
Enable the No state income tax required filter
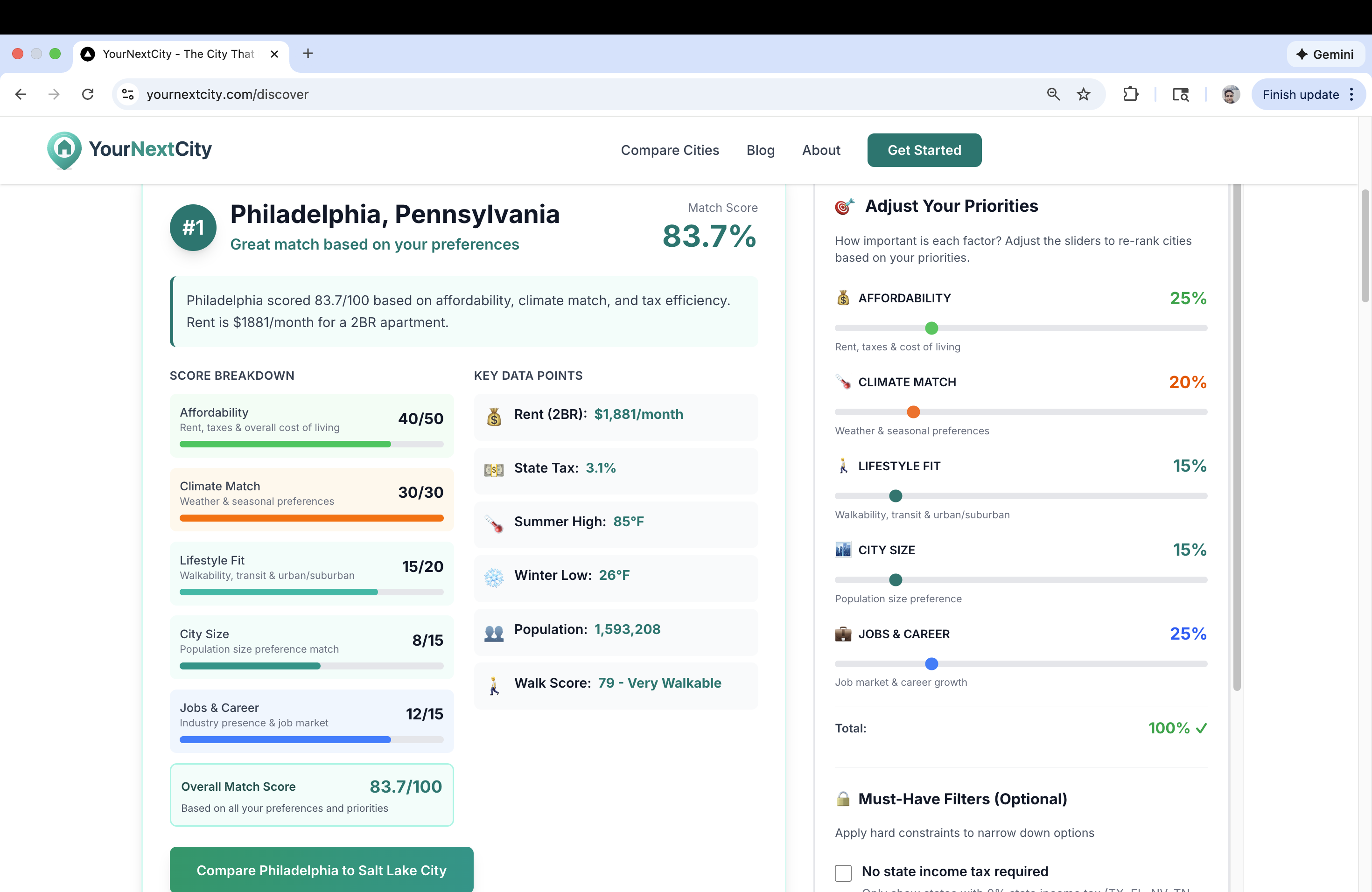click(x=843, y=872)
